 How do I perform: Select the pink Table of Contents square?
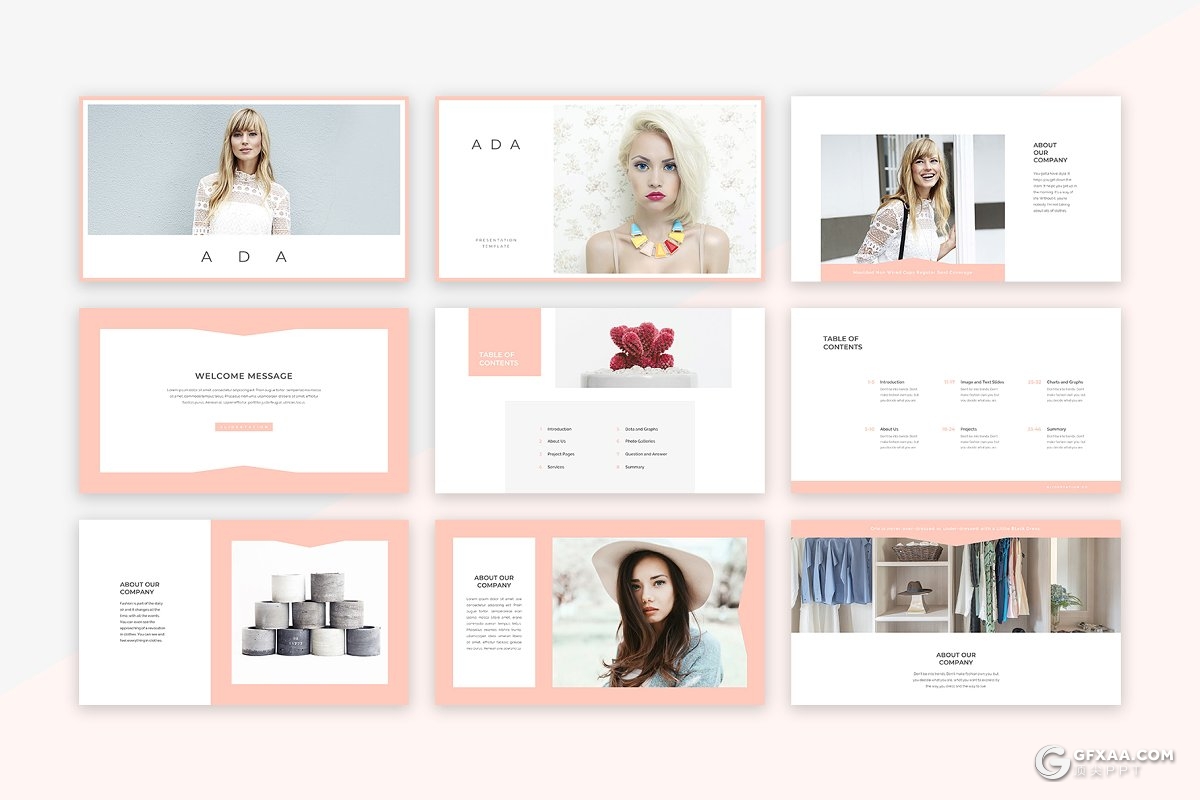click(504, 343)
